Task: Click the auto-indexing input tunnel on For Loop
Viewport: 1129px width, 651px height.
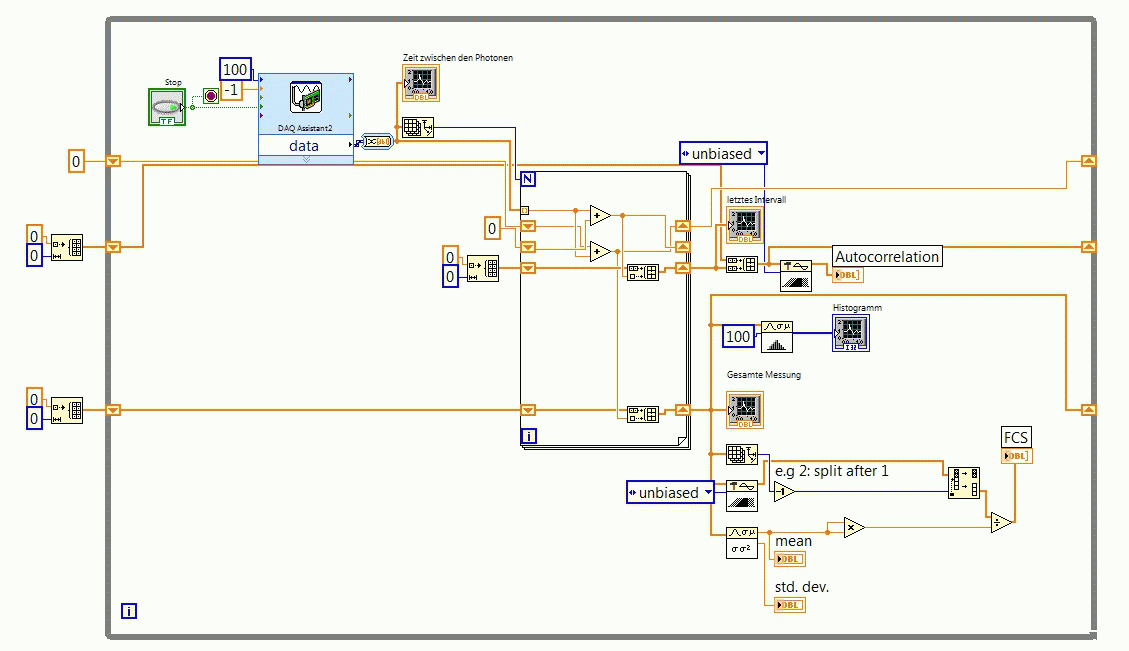Action: coord(525,211)
